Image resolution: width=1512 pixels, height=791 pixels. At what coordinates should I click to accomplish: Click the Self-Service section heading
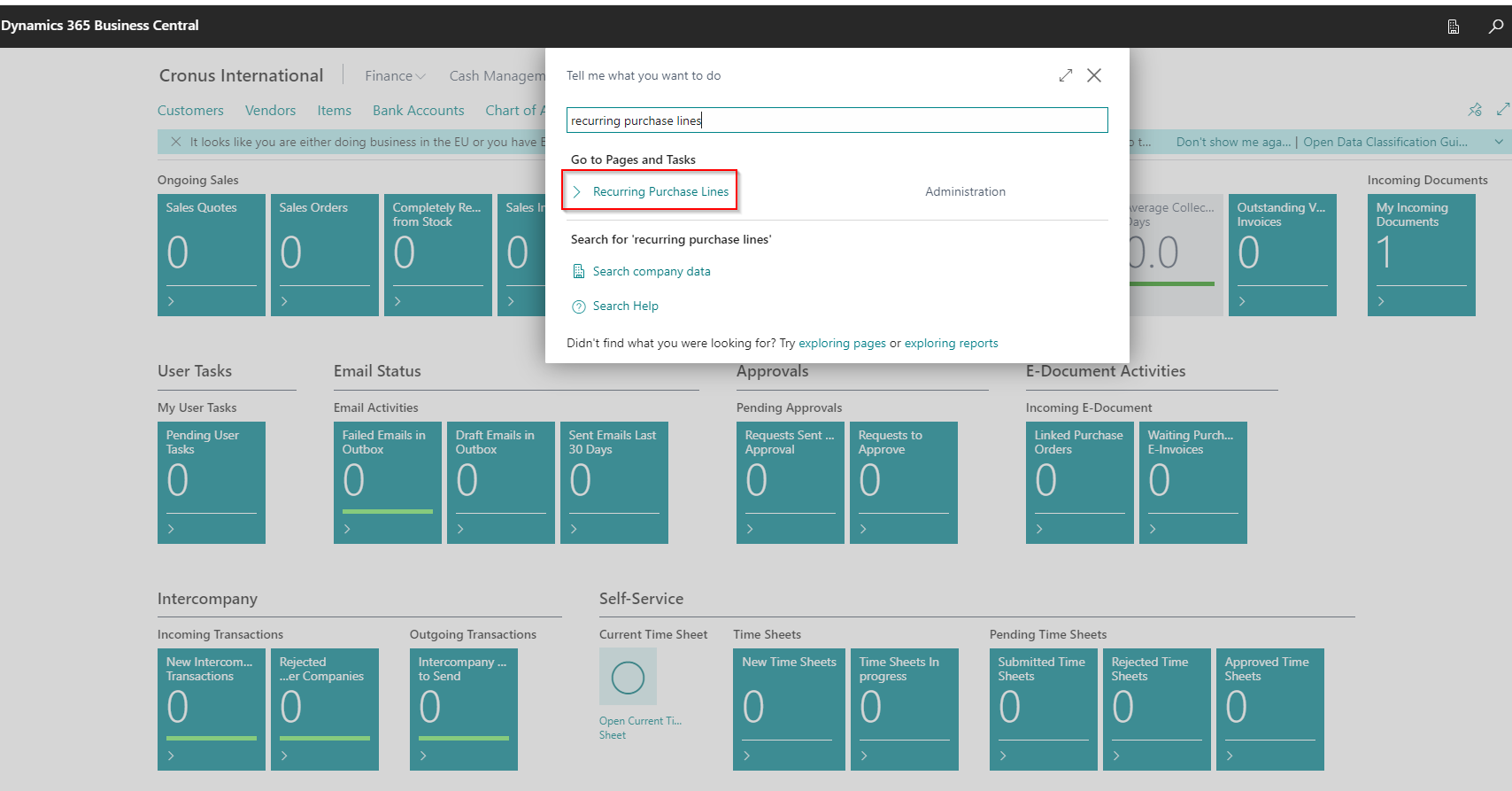[x=641, y=599]
